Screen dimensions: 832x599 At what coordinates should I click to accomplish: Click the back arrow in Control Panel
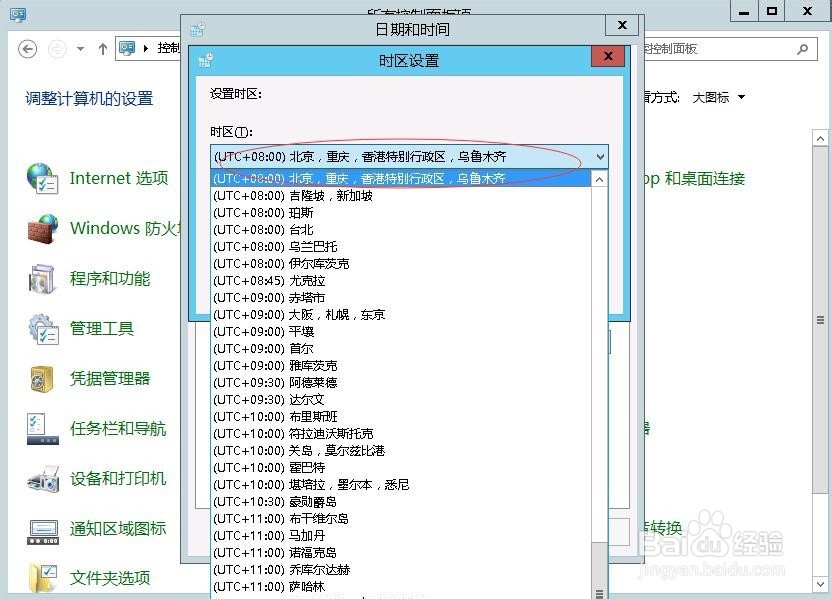[x=28, y=49]
